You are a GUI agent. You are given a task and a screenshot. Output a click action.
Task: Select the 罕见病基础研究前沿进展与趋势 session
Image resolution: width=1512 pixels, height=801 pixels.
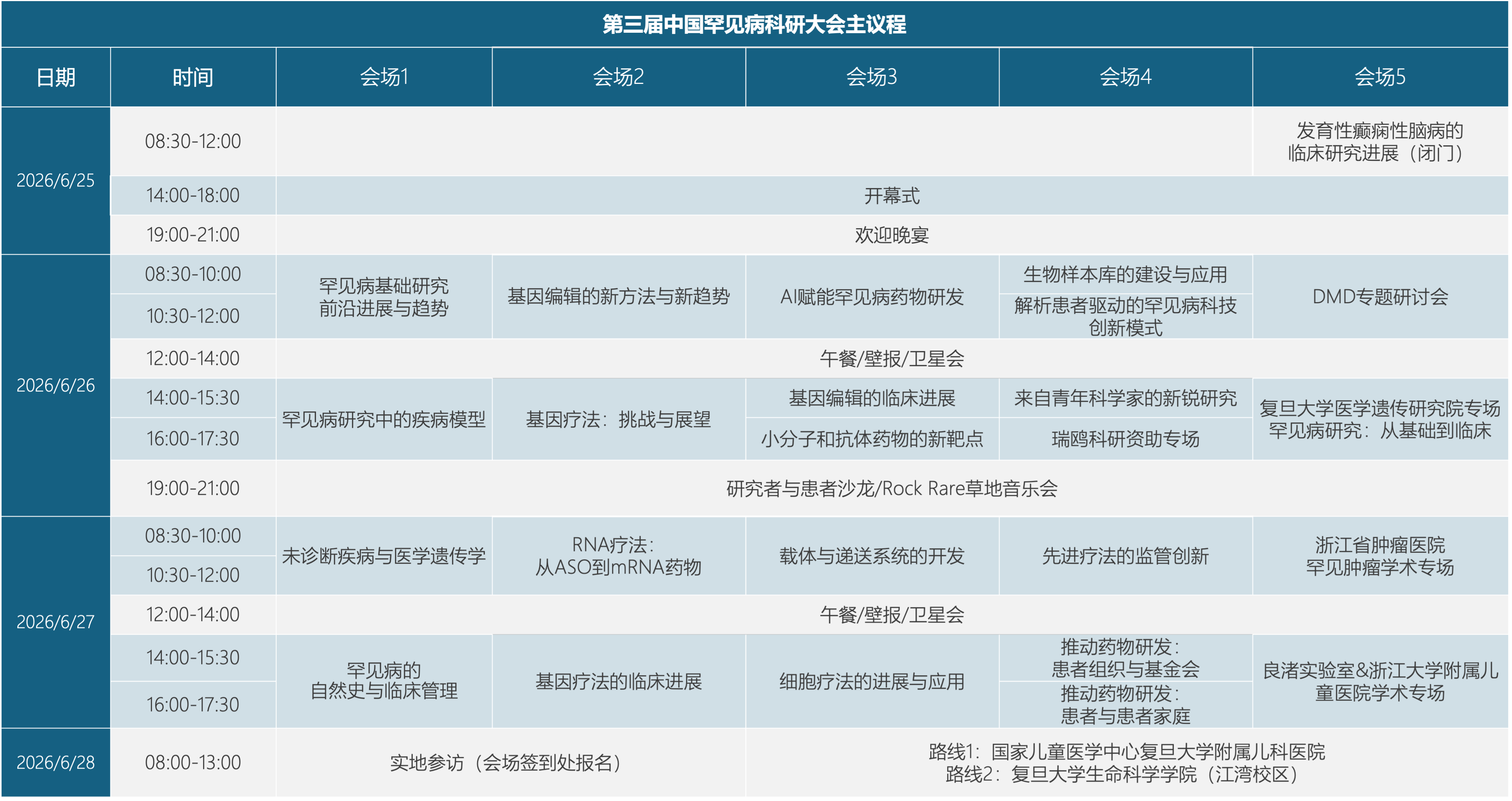[x=384, y=297]
